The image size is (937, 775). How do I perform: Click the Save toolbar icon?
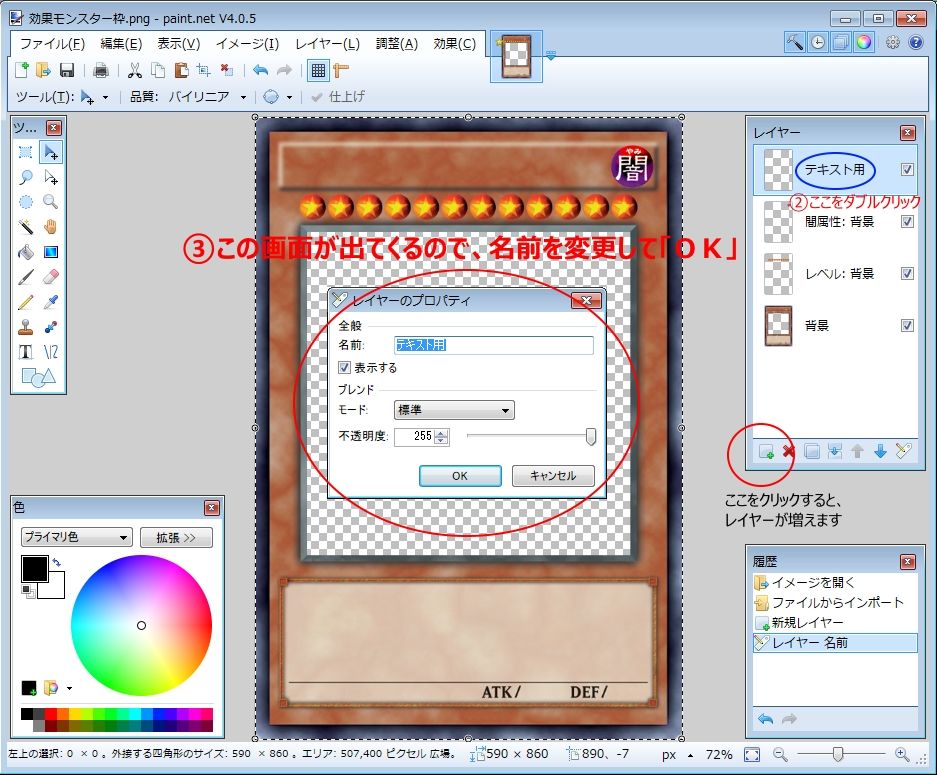pyautogui.click(x=67, y=71)
